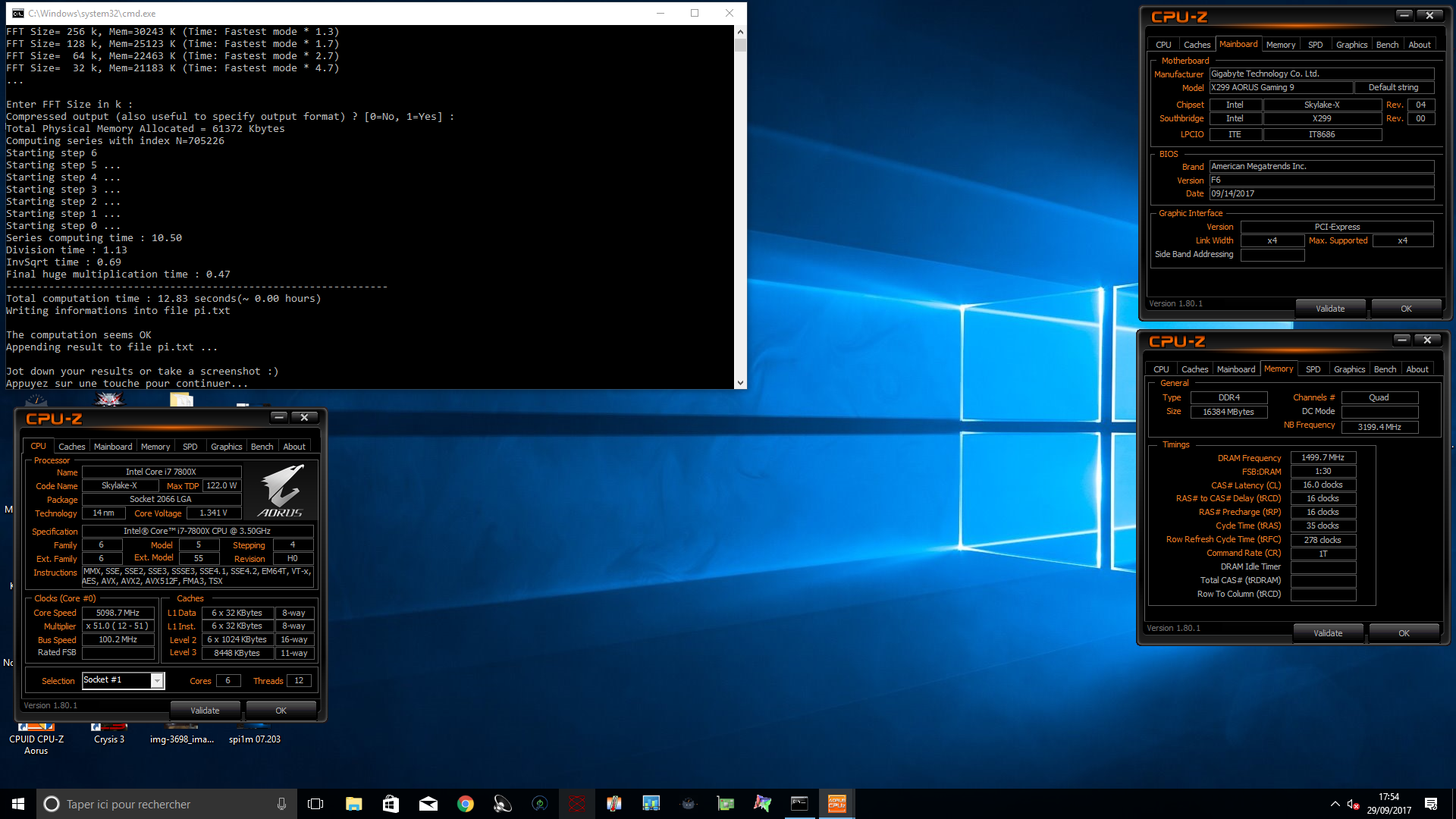This screenshot has width=1456, height=819.
Task: Switch to Bench tab in bottom-left CPU-Z
Action: click(262, 447)
